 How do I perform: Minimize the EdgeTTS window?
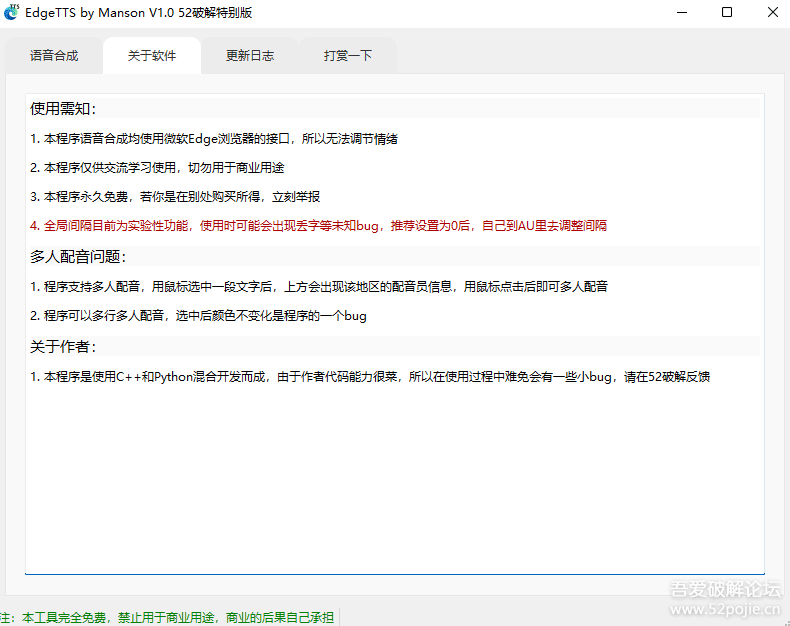pos(682,12)
